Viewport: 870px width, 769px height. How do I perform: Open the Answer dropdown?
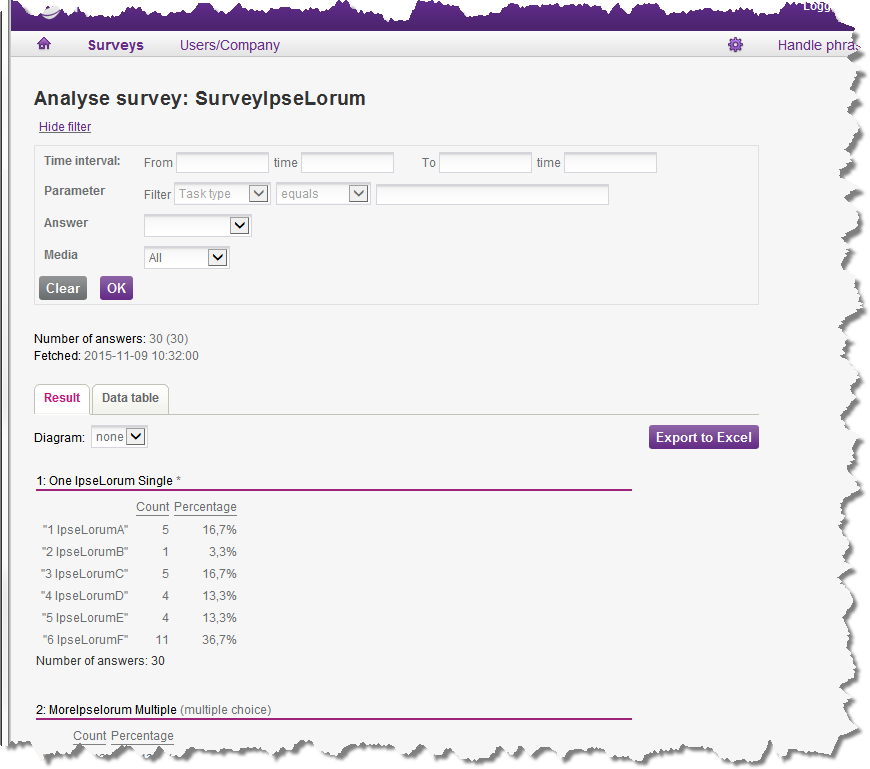(197, 226)
